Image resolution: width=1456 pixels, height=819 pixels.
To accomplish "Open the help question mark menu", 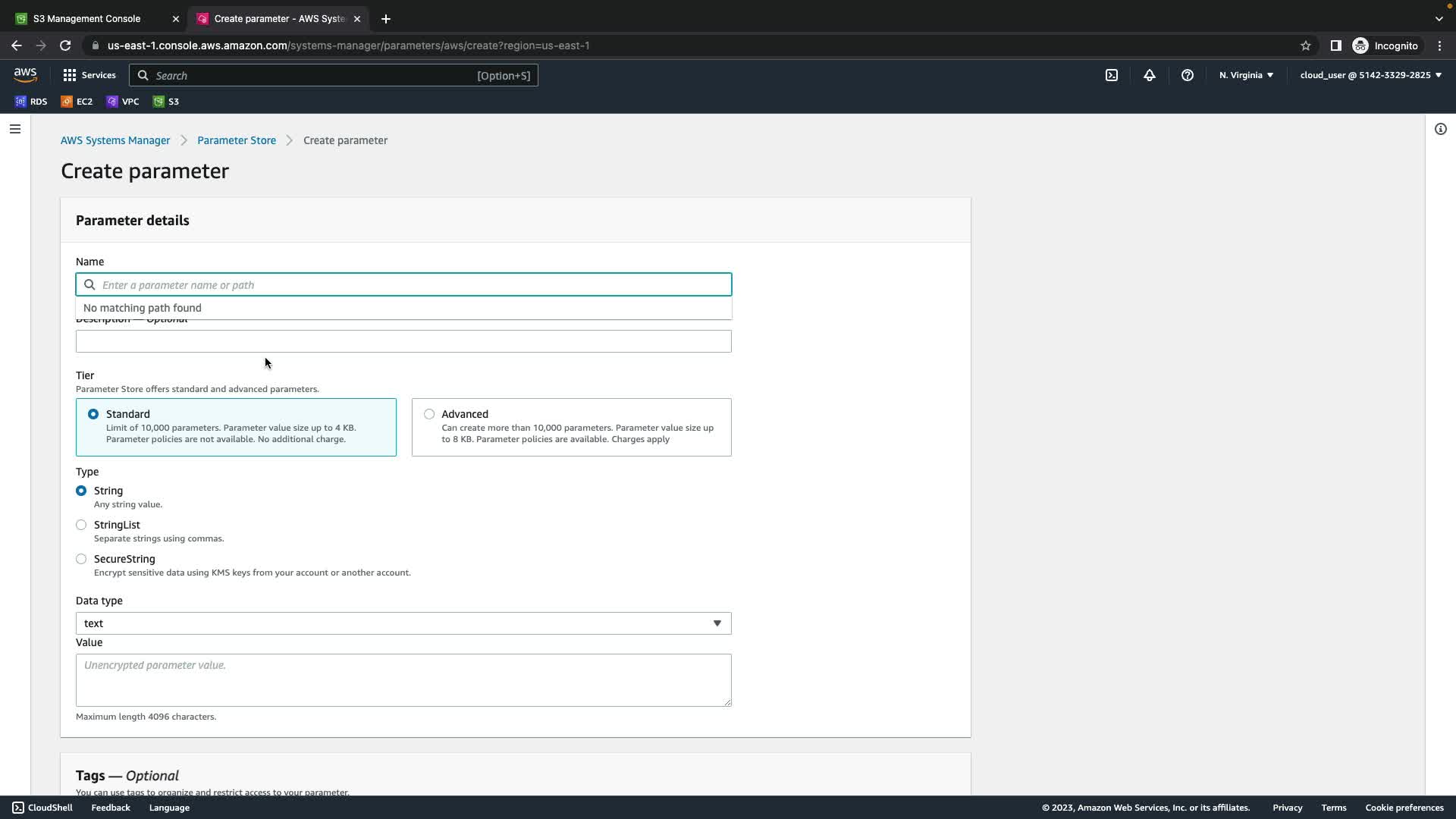I will 1188,75.
